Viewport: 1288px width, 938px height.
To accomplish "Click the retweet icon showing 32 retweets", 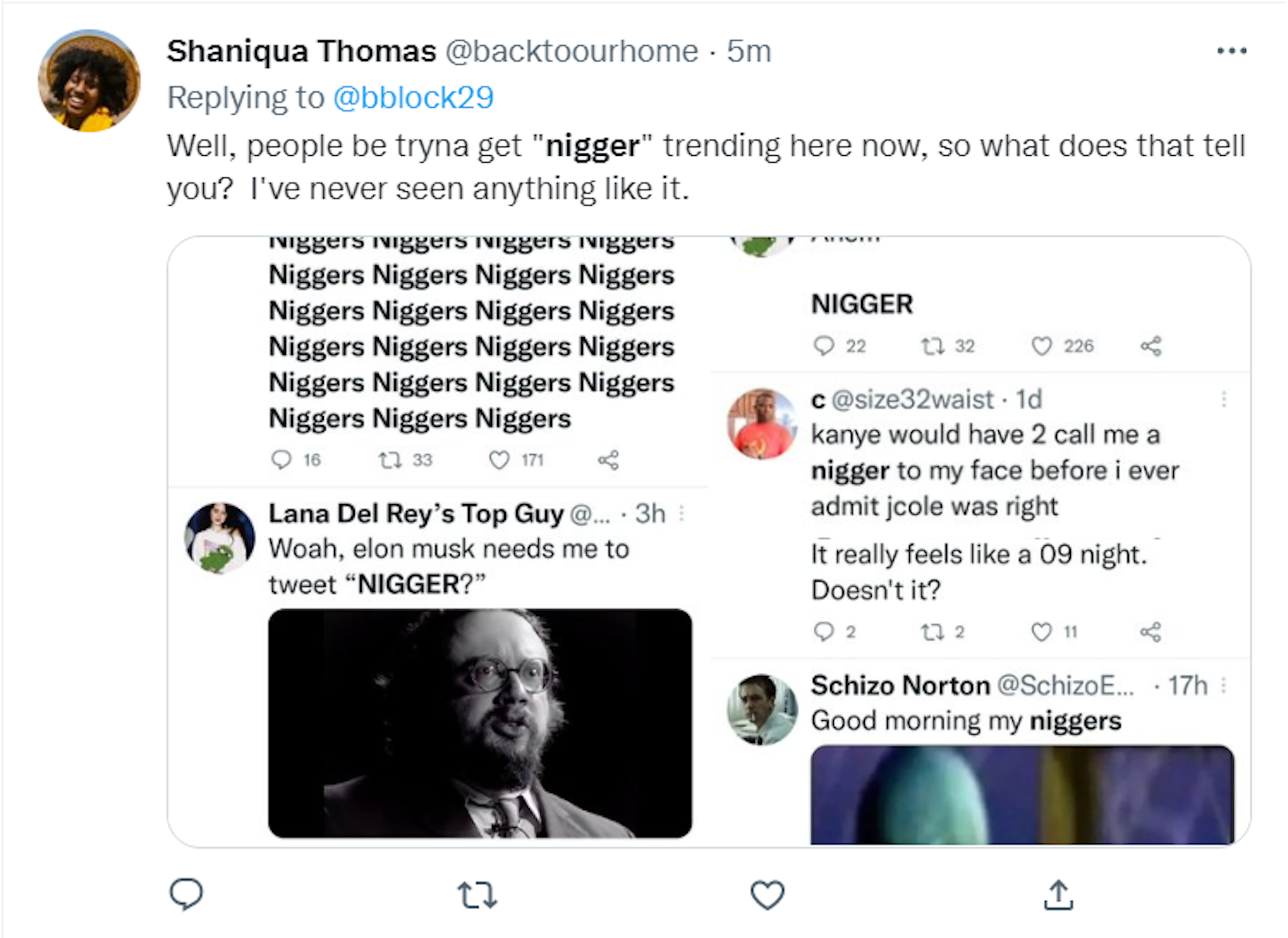I will (x=933, y=346).
